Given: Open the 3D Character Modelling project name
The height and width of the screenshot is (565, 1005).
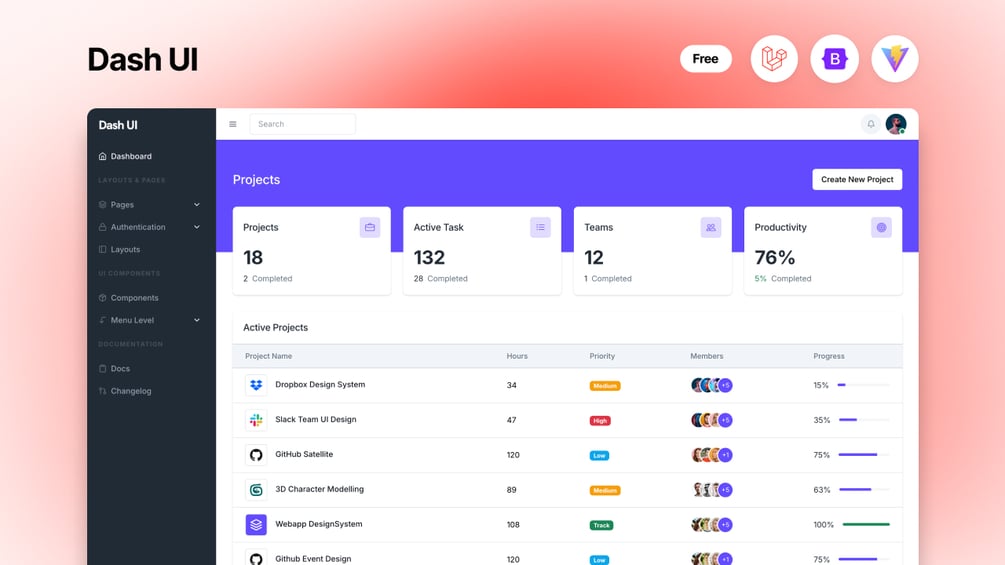Looking at the screenshot, I should 319,489.
